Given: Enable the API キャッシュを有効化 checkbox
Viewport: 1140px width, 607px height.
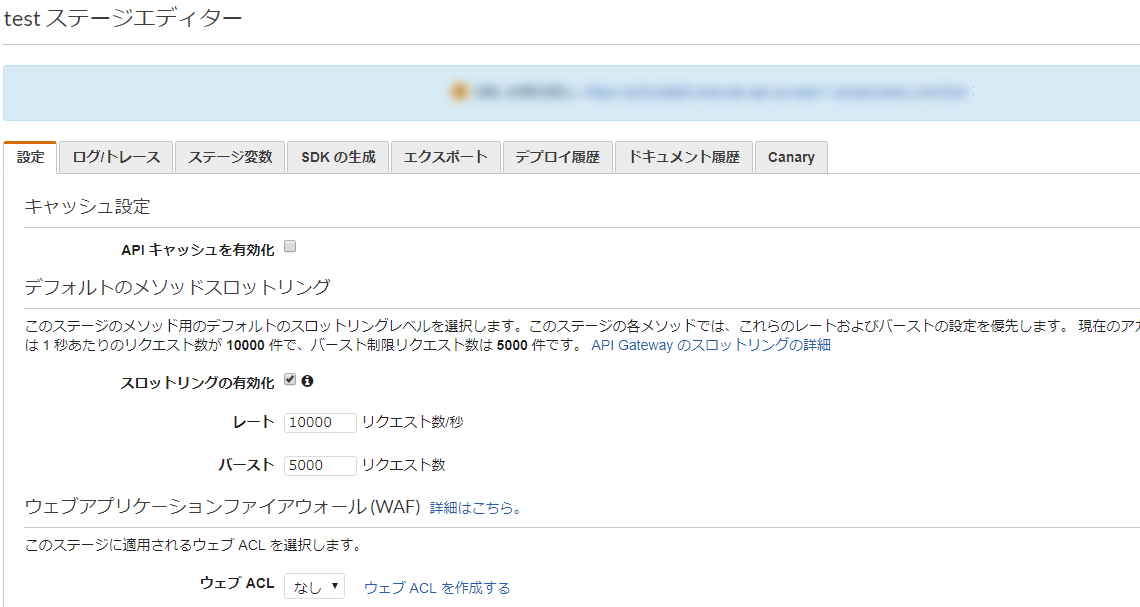Looking at the screenshot, I should (x=290, y=246).
